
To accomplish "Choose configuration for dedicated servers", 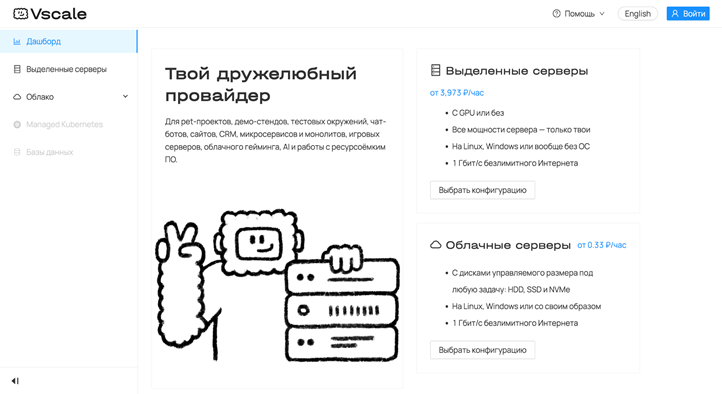I will click(x=482, y=190).
